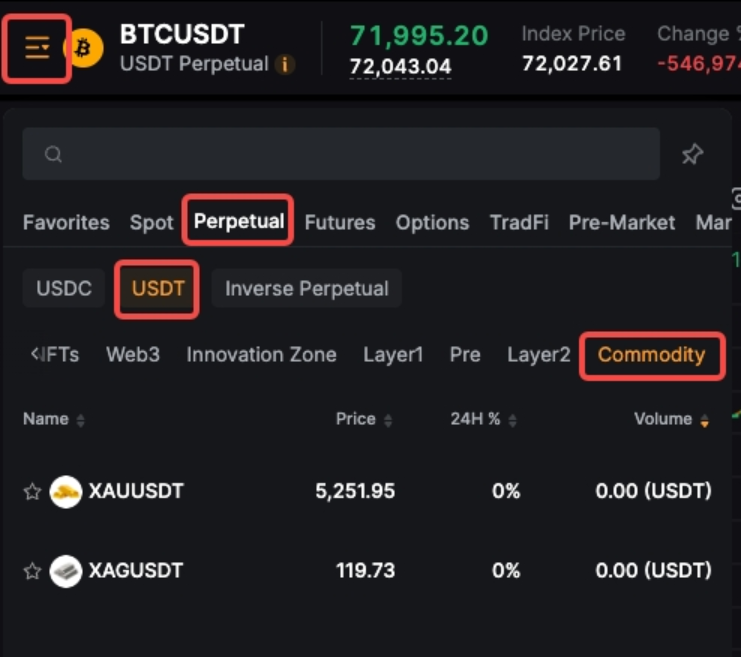Select the Inverse Perpetual button

[306, 289]
